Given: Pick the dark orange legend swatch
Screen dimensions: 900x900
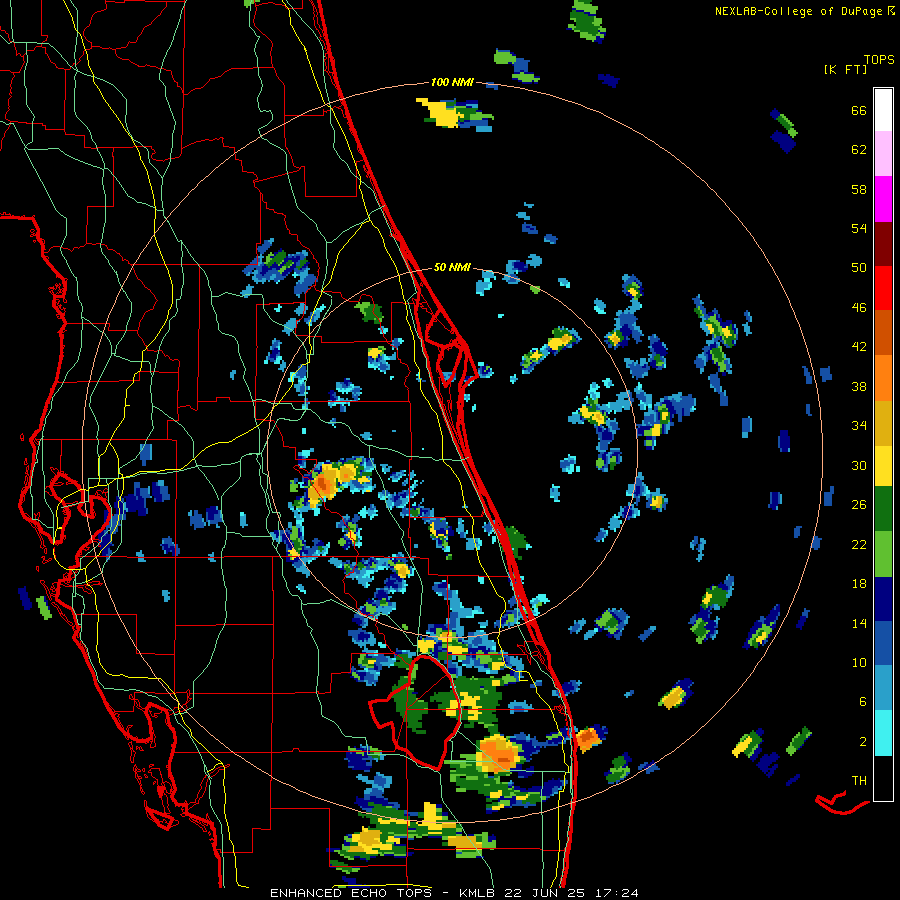Looking at the screenshot, I should click(883, 333).
